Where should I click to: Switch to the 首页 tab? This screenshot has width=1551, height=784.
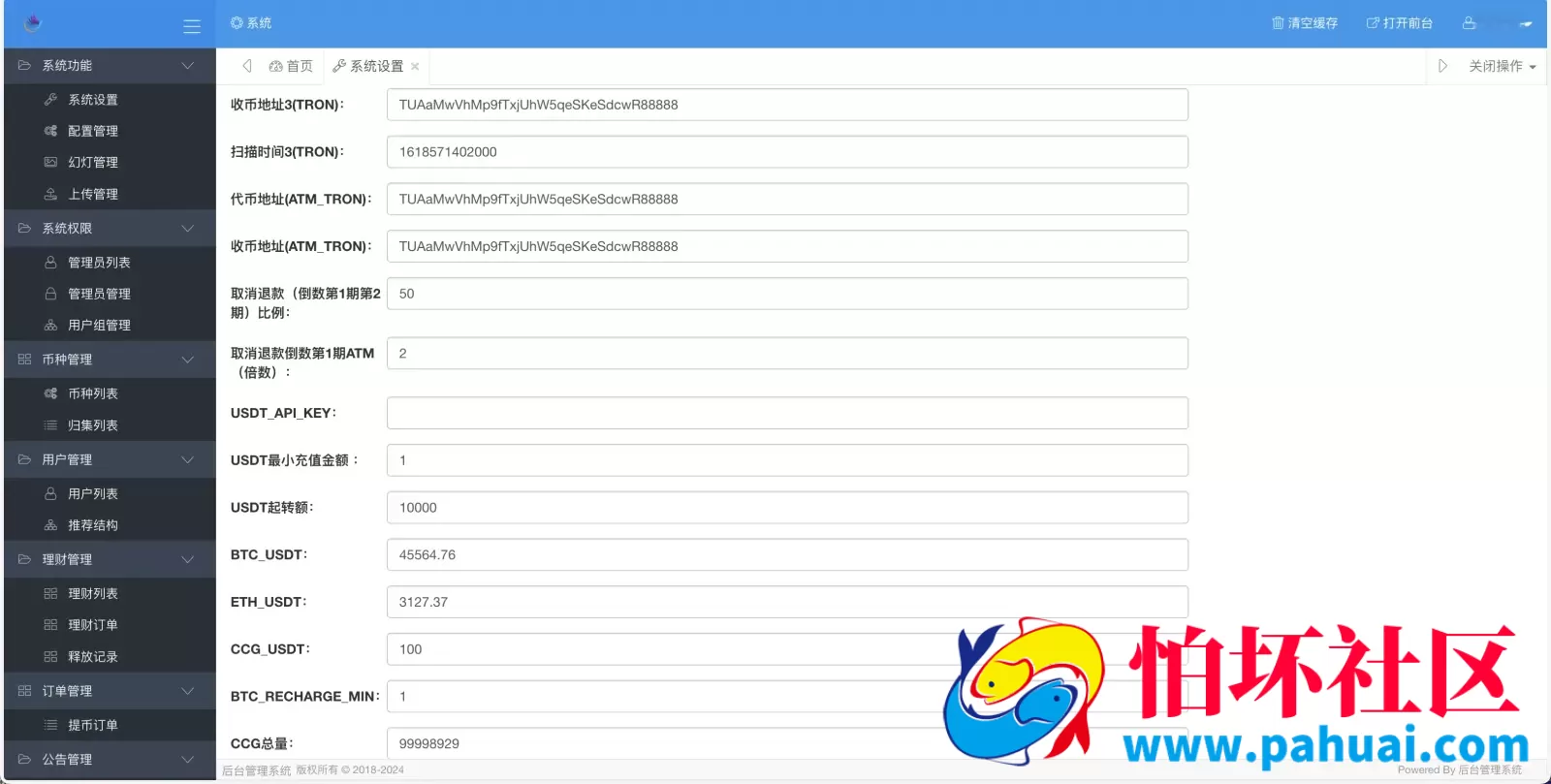[291, 66]
